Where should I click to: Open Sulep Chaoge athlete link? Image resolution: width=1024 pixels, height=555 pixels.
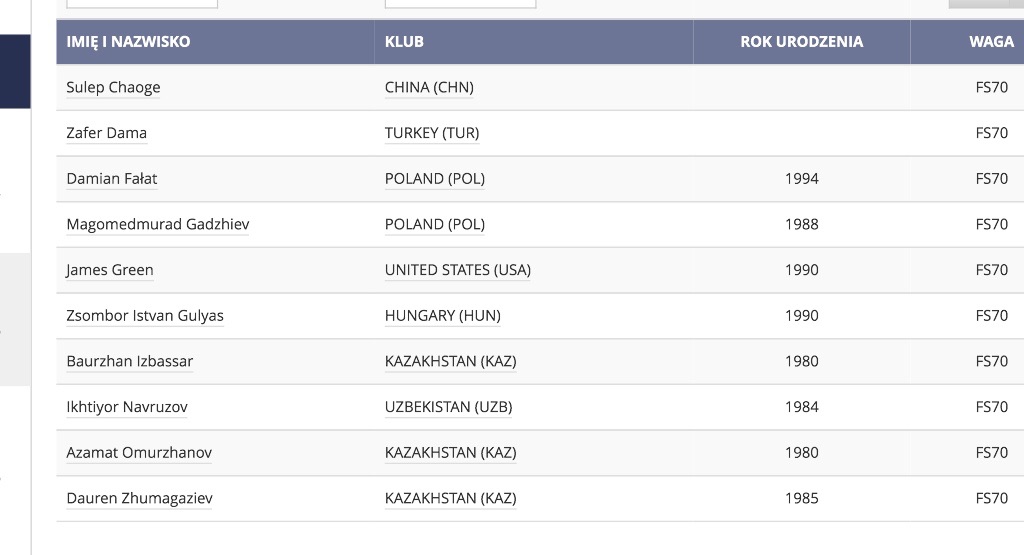[x=113, y=87]
